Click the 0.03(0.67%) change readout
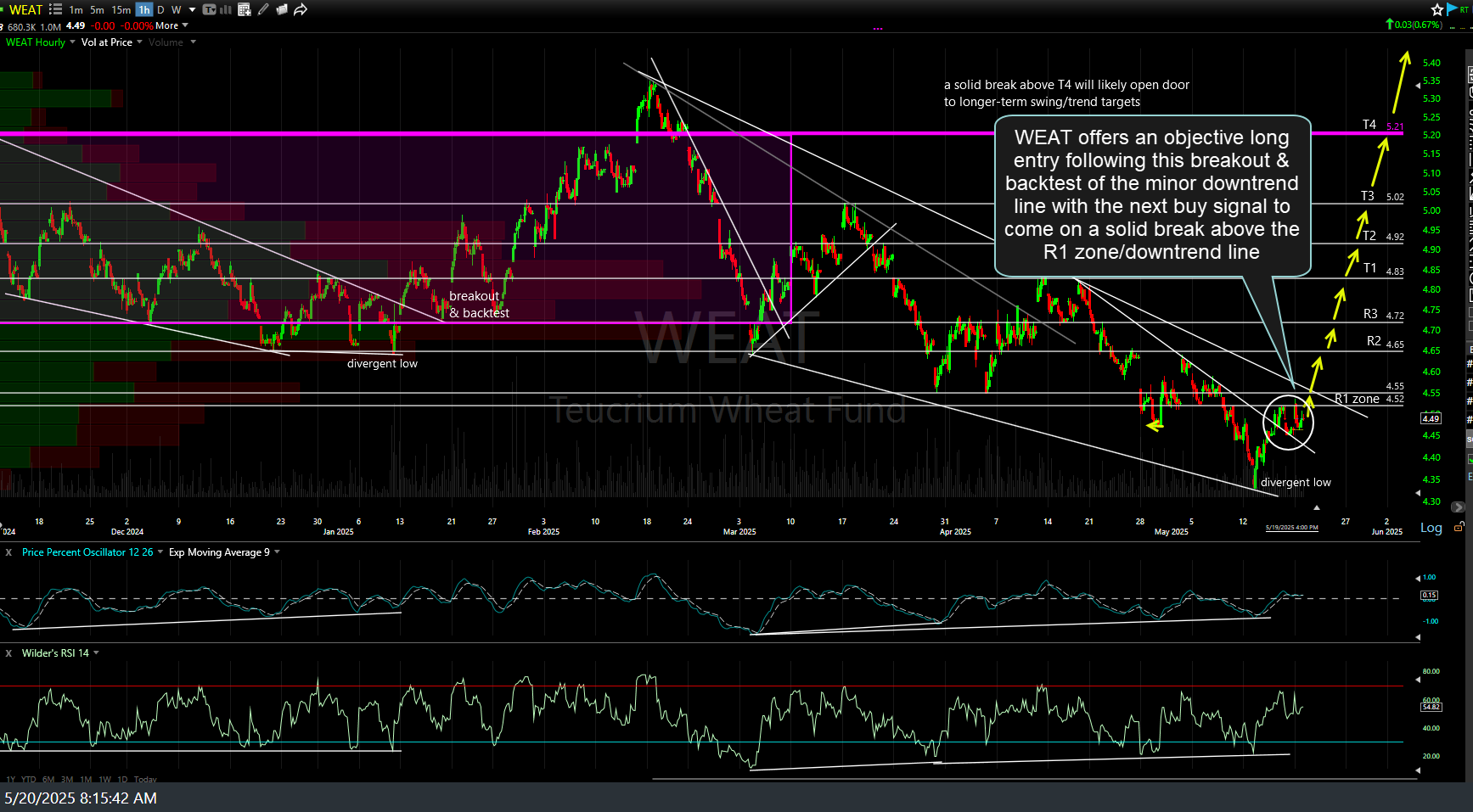 1414,25
